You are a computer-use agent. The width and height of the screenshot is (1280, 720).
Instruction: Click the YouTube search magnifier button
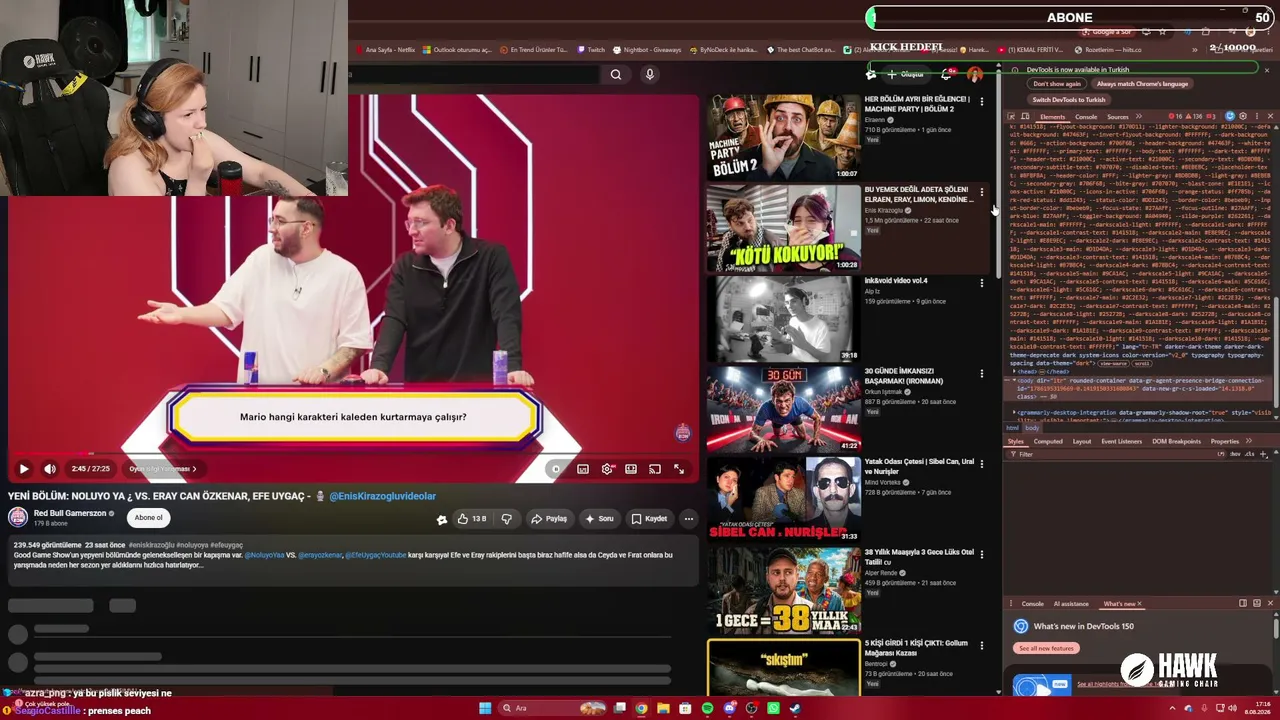(616, 74)
